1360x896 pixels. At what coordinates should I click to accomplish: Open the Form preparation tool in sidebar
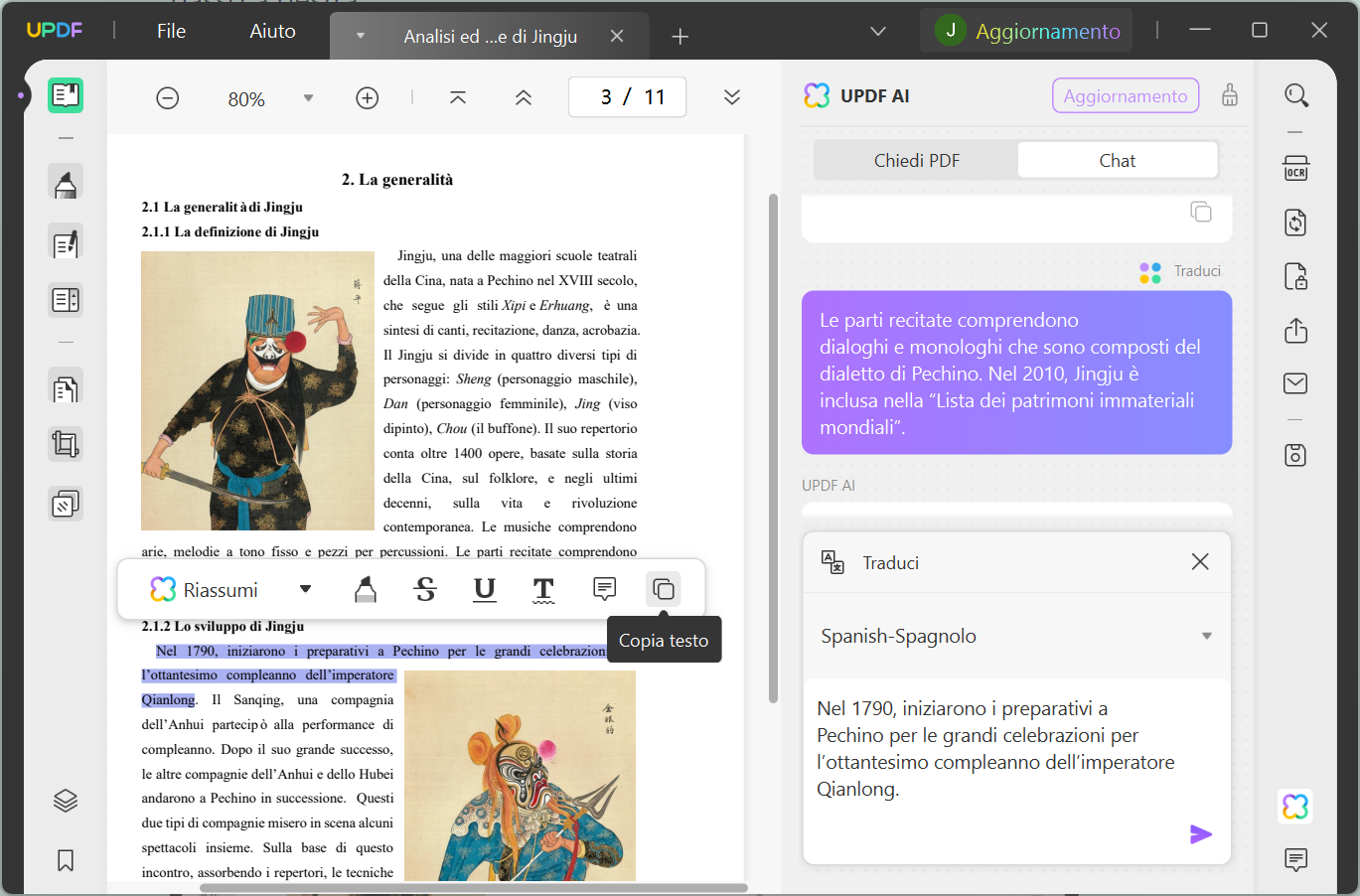coord(66,300)
